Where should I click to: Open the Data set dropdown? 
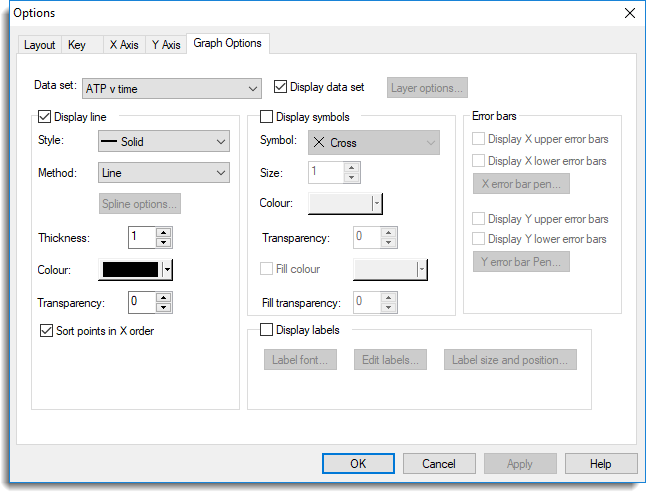[x=171, y=89]
